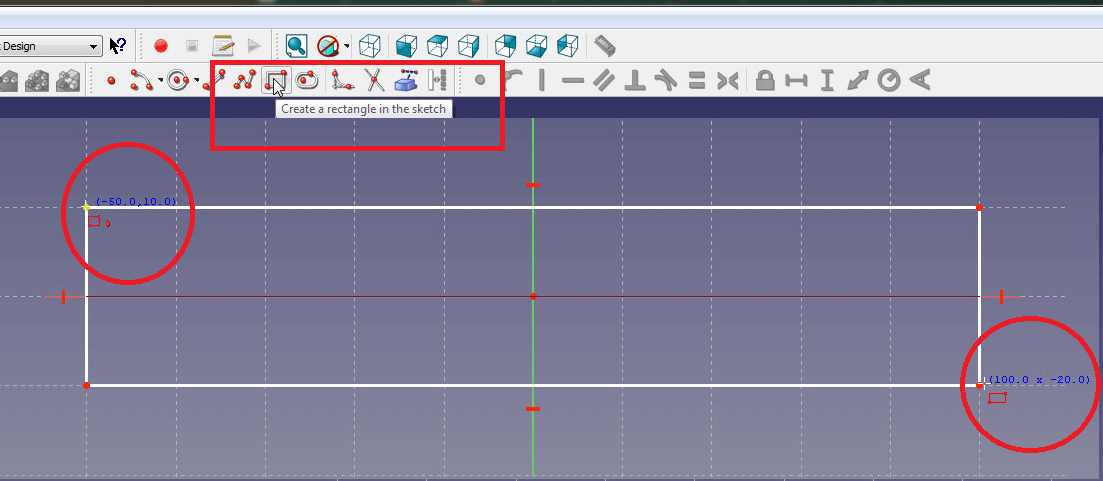Viewport: 1103px width, 481px height.
Task: Click the external geometry tool
Action: pyautogui.click(x=407, y=80)
